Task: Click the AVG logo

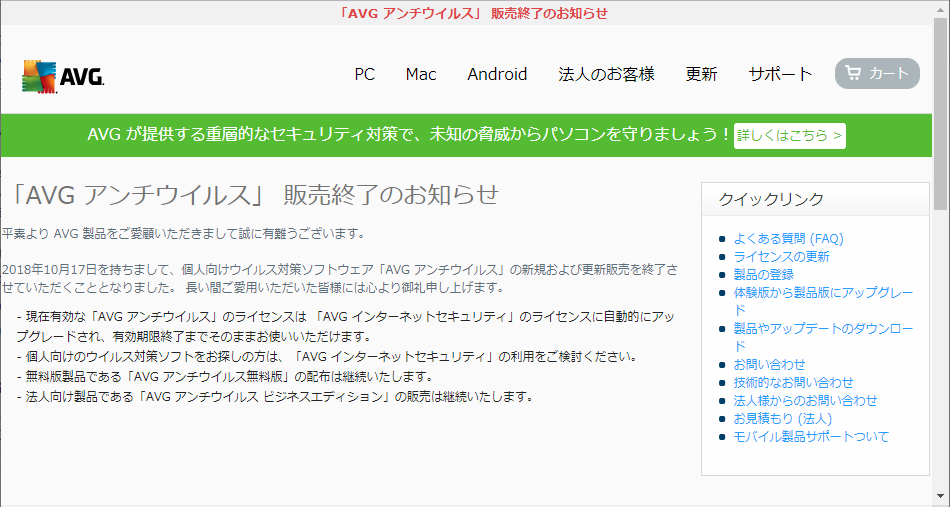Action: click(x=63, y=76)
